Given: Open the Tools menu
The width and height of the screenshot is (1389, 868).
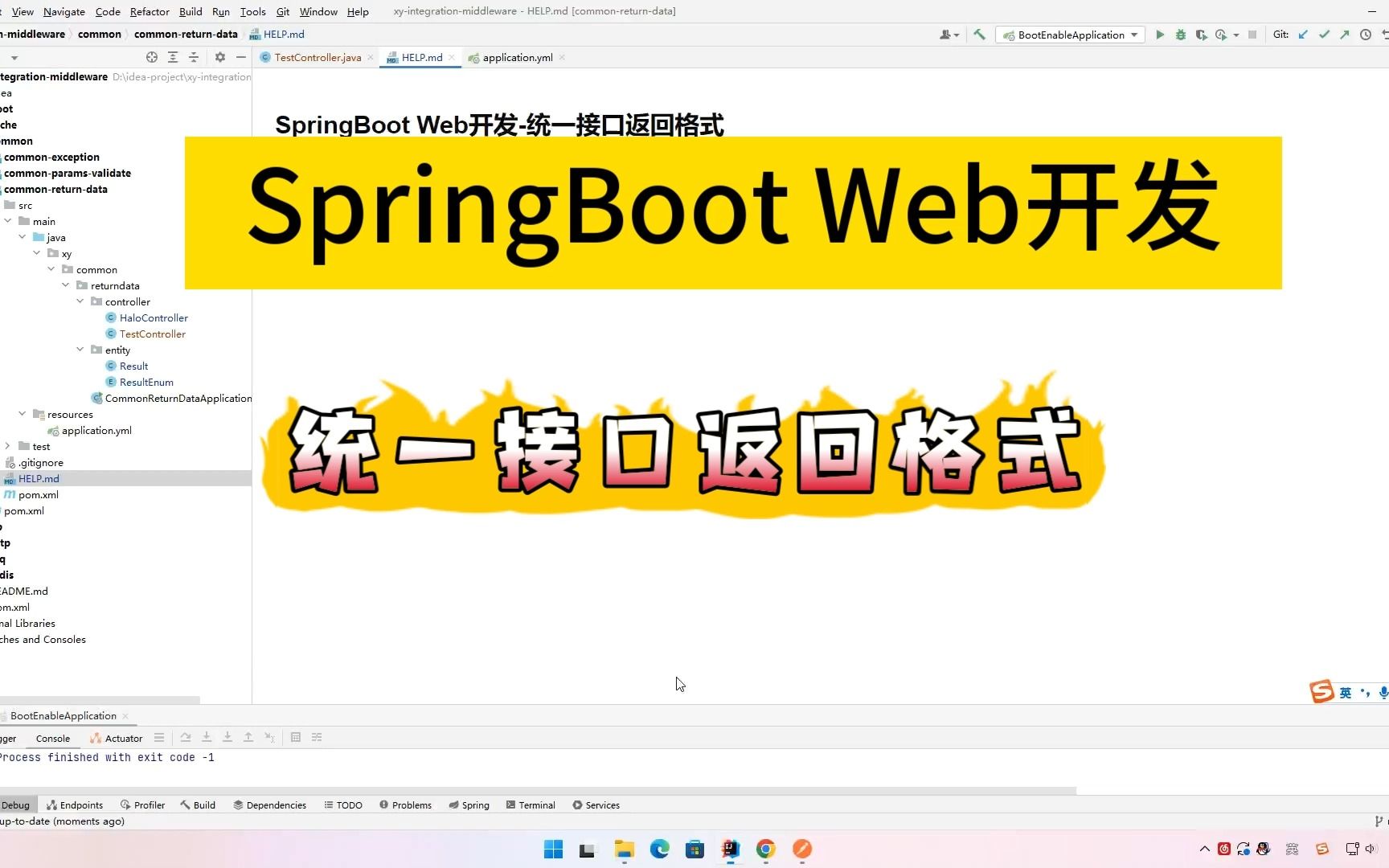Looking at the screenshot, I should tap(252, 11).
